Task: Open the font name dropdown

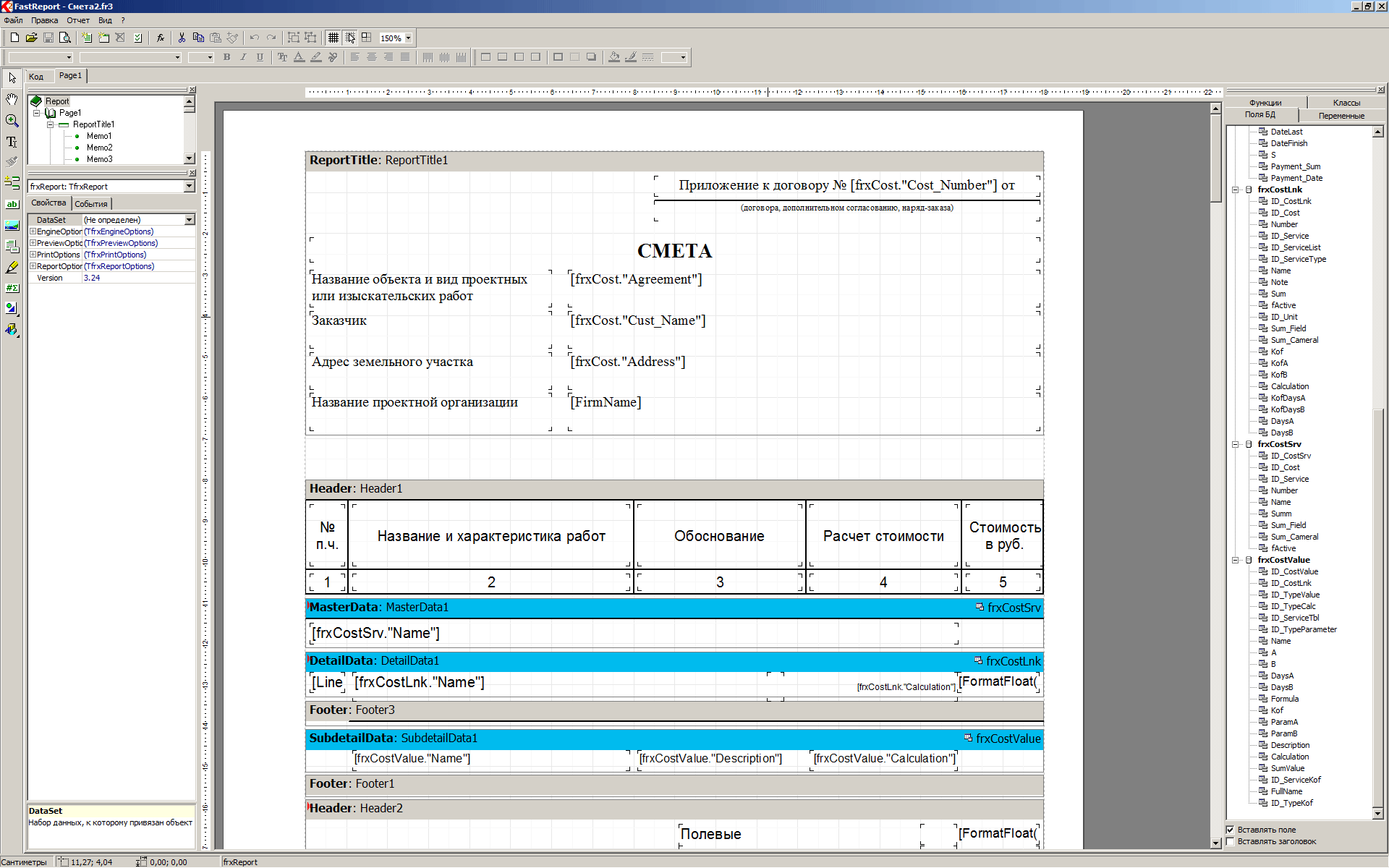Action: click(177, 57)
